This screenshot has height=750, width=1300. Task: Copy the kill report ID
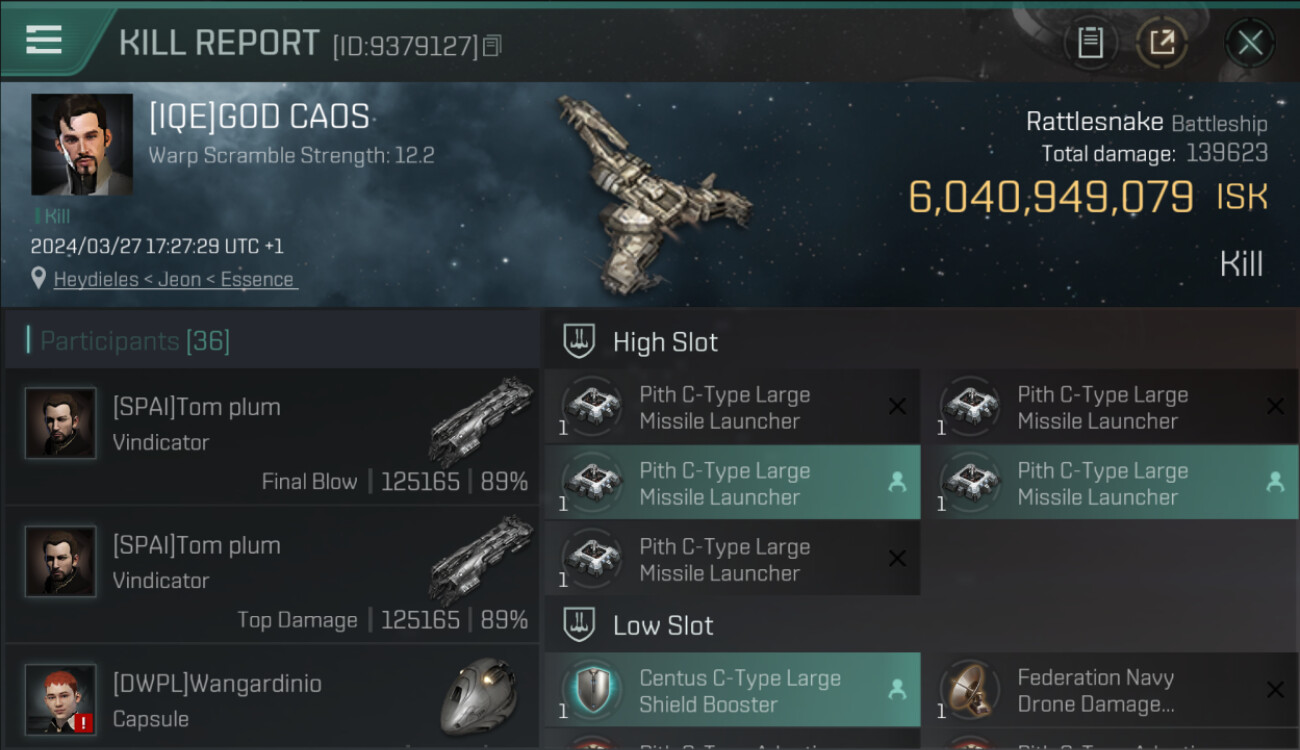pyautogui.click(x=491, y=45)
